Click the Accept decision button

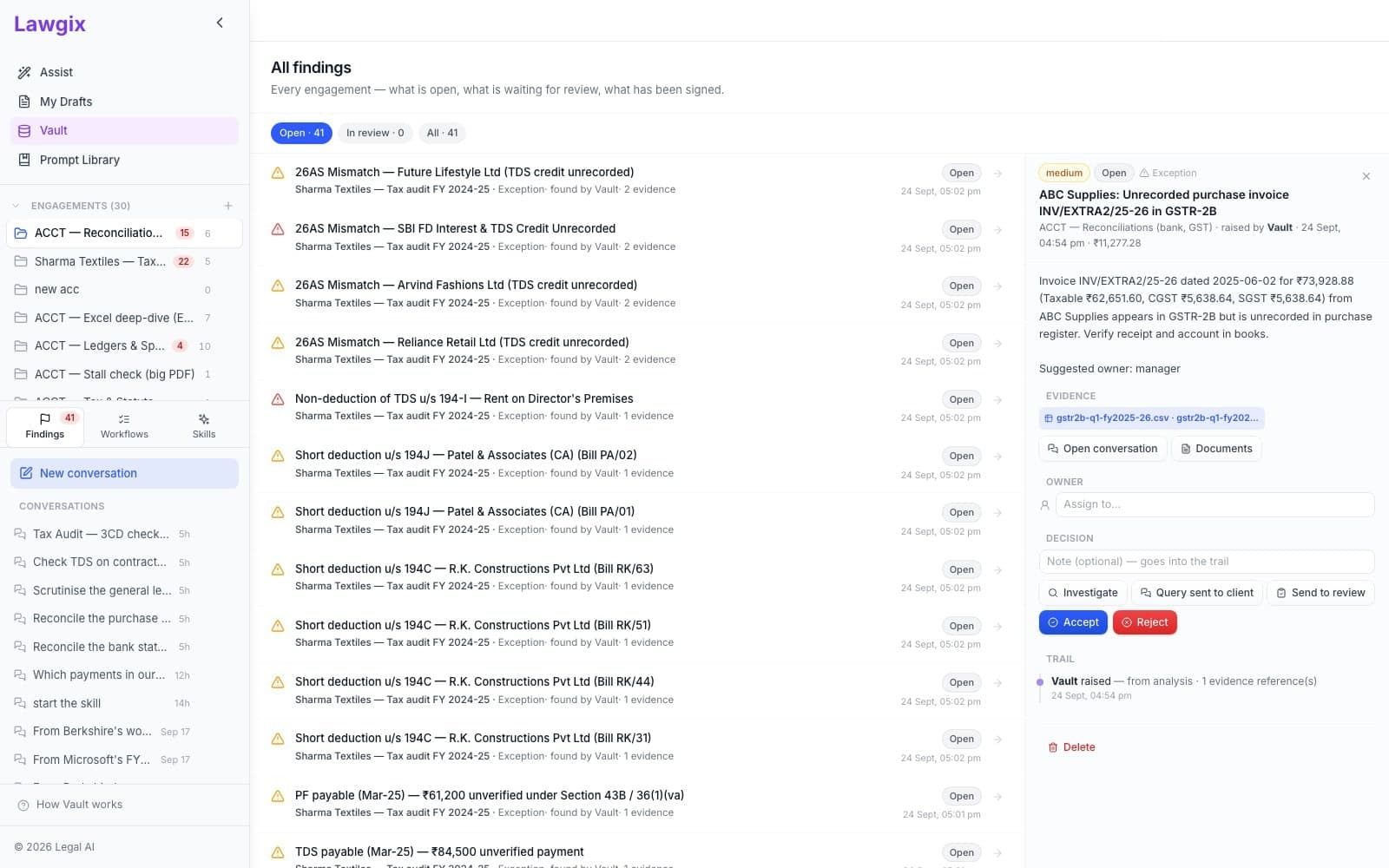1073,622
